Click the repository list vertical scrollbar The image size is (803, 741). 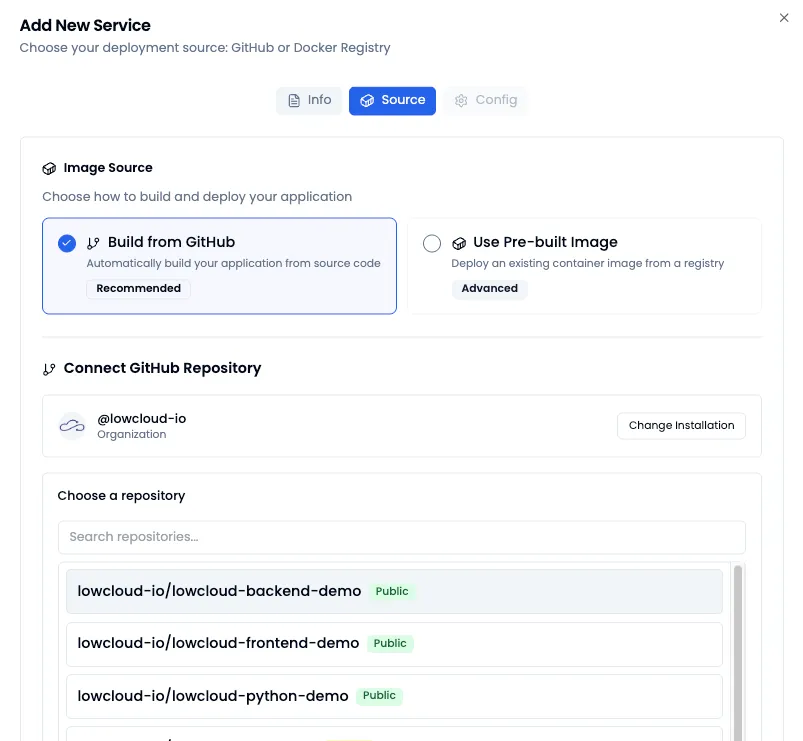738,650
